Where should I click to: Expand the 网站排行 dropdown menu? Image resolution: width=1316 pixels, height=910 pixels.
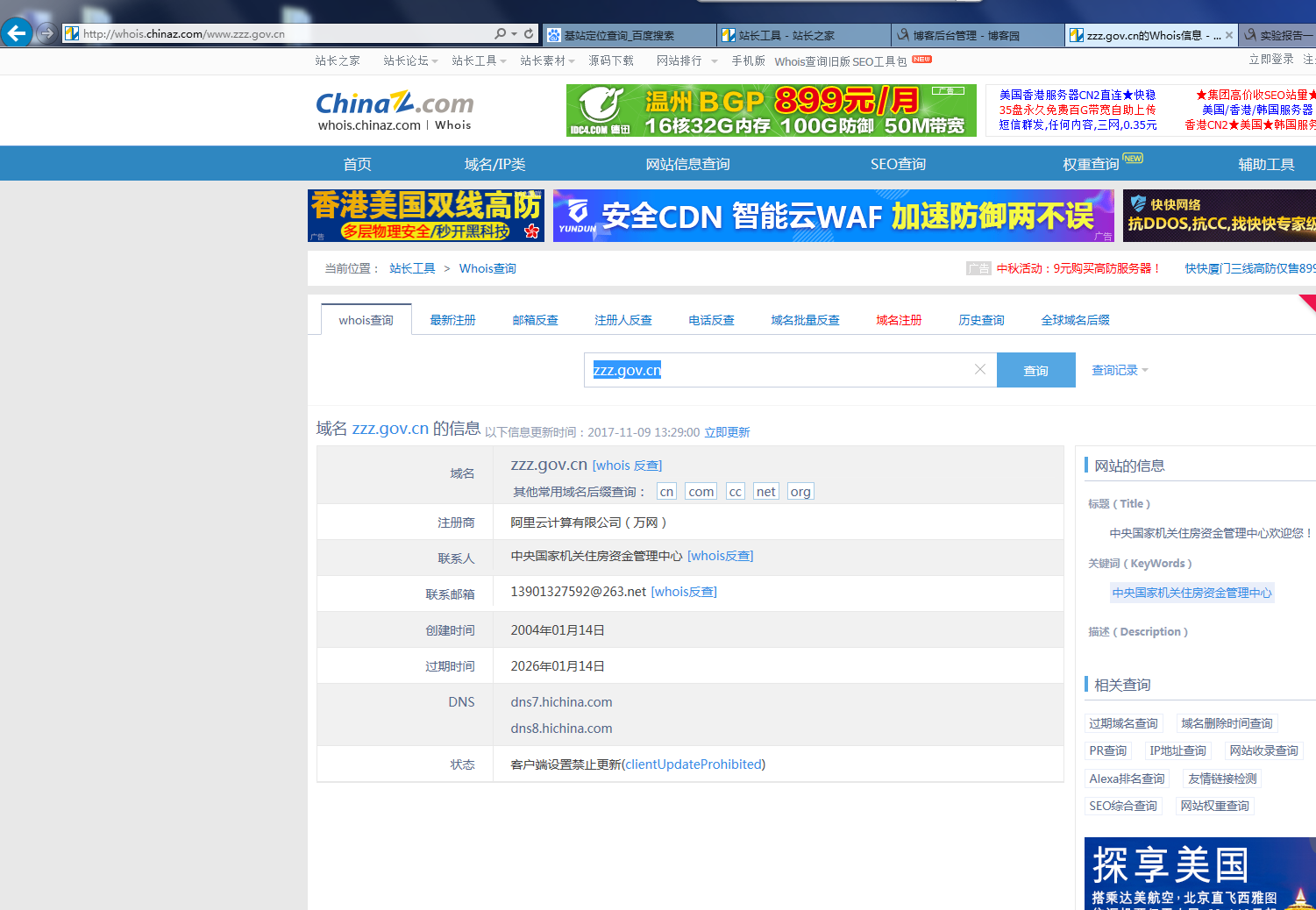[x=686, y=60]
